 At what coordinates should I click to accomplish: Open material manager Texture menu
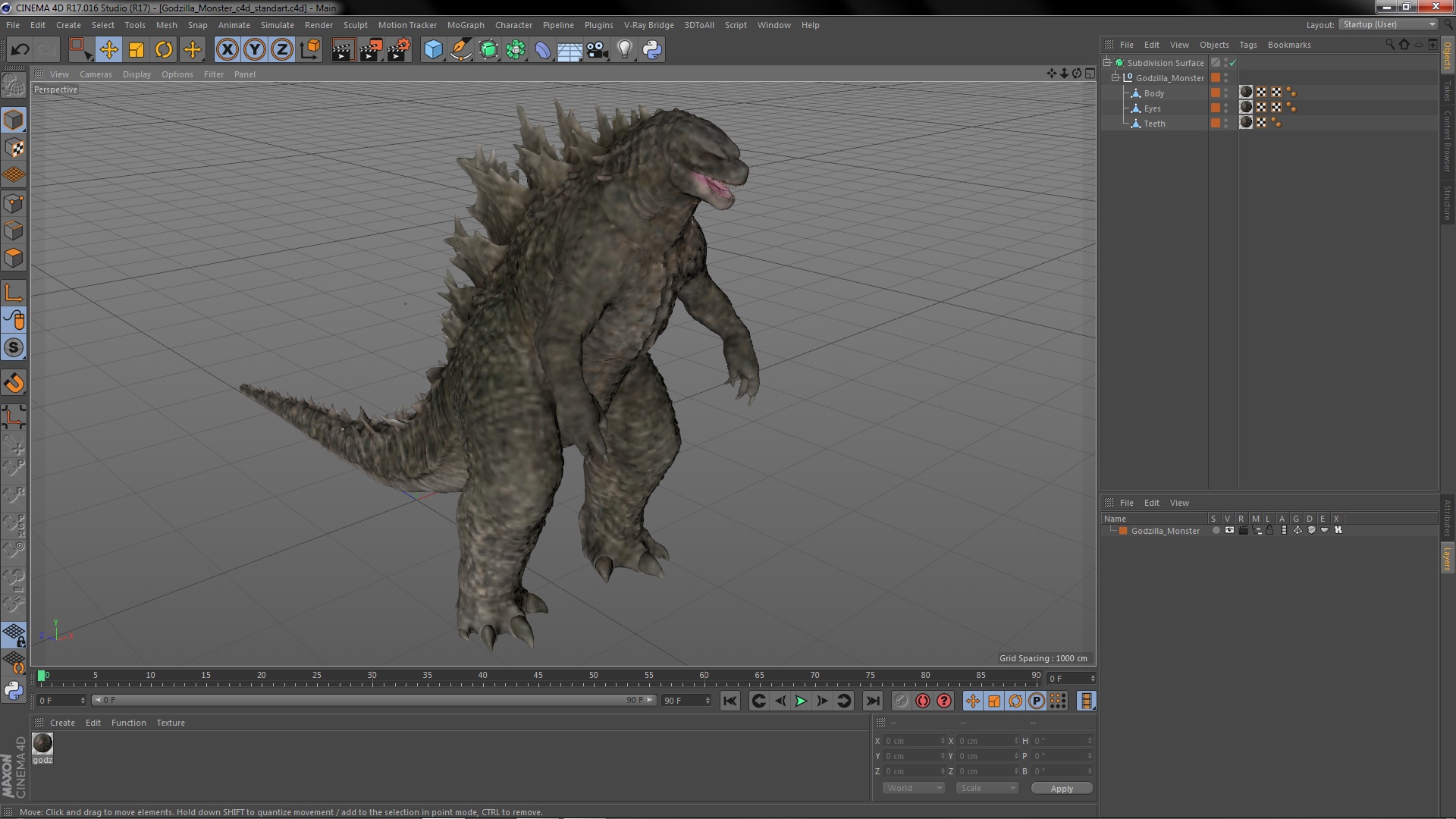(171, 723)
